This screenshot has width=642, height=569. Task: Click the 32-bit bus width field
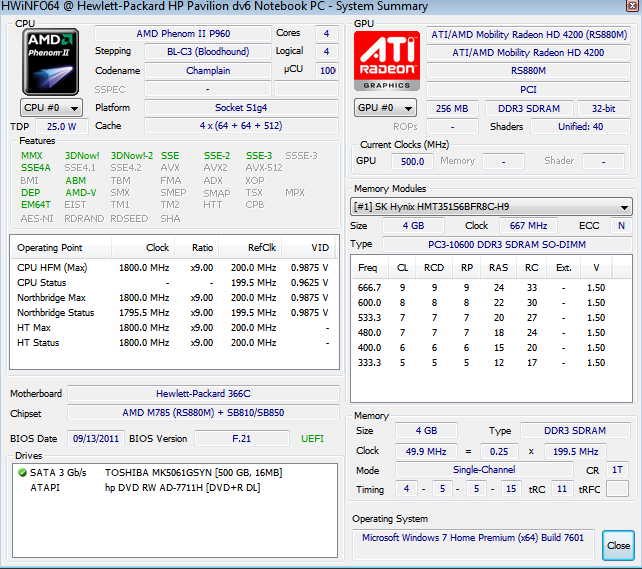pos(604,109)
